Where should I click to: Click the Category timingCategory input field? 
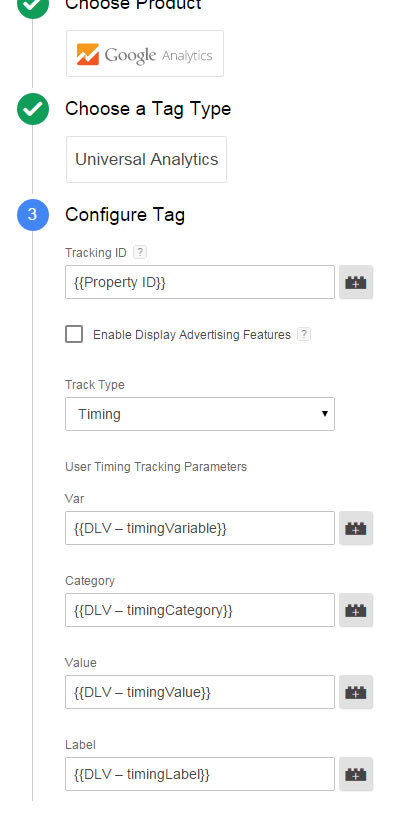click(x=200, y=610)
